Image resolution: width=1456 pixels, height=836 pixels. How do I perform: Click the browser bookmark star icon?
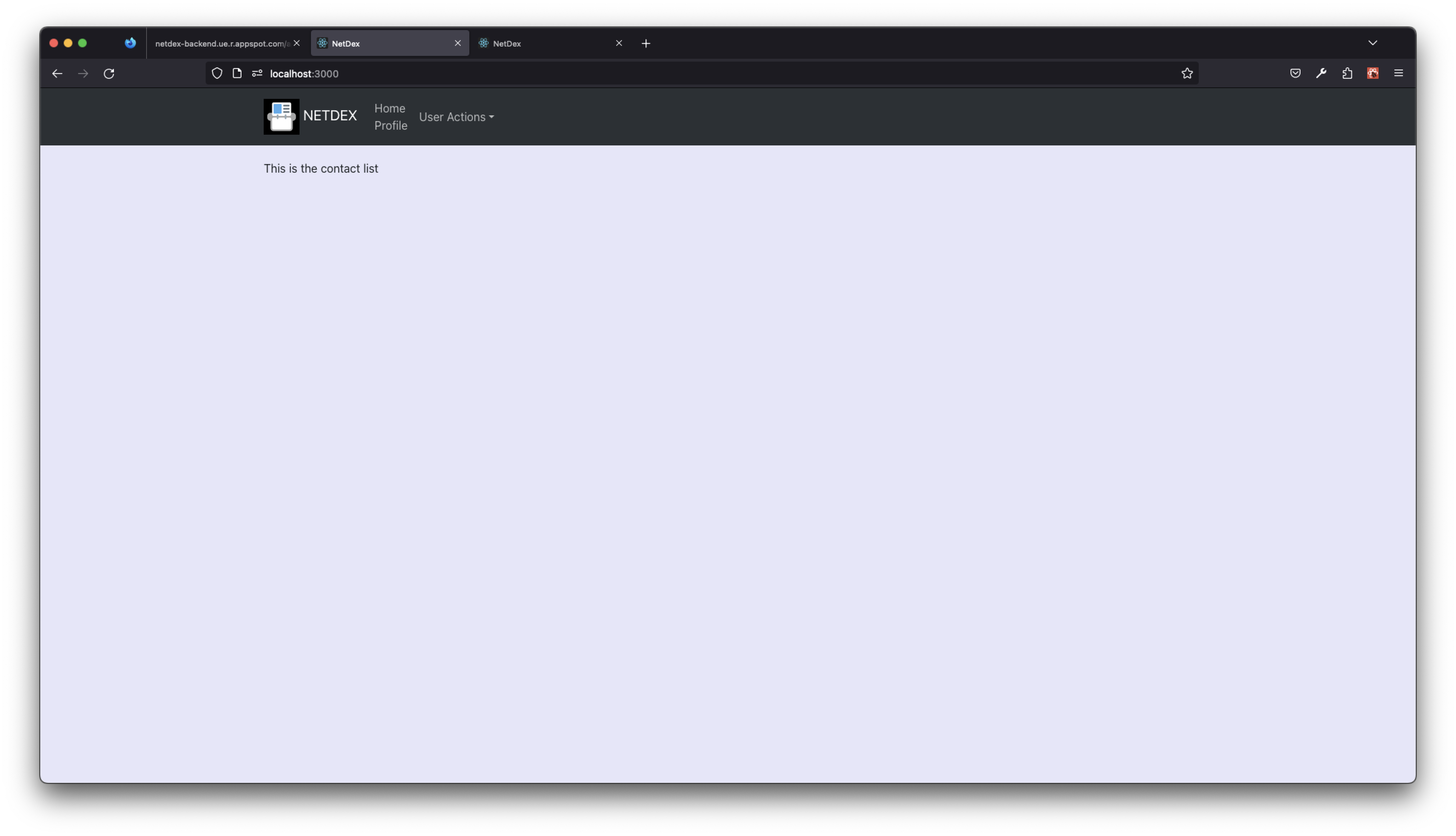click(1187, 73)
